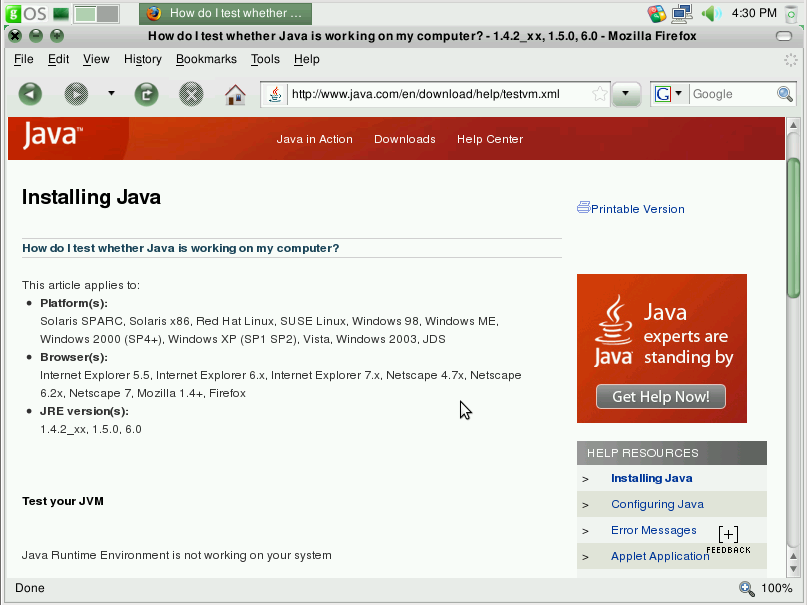The height and width of the screenshot is (605, 807).
Task: Click the 'JRE version(s):' bullet label
Action: click(84, 411)
